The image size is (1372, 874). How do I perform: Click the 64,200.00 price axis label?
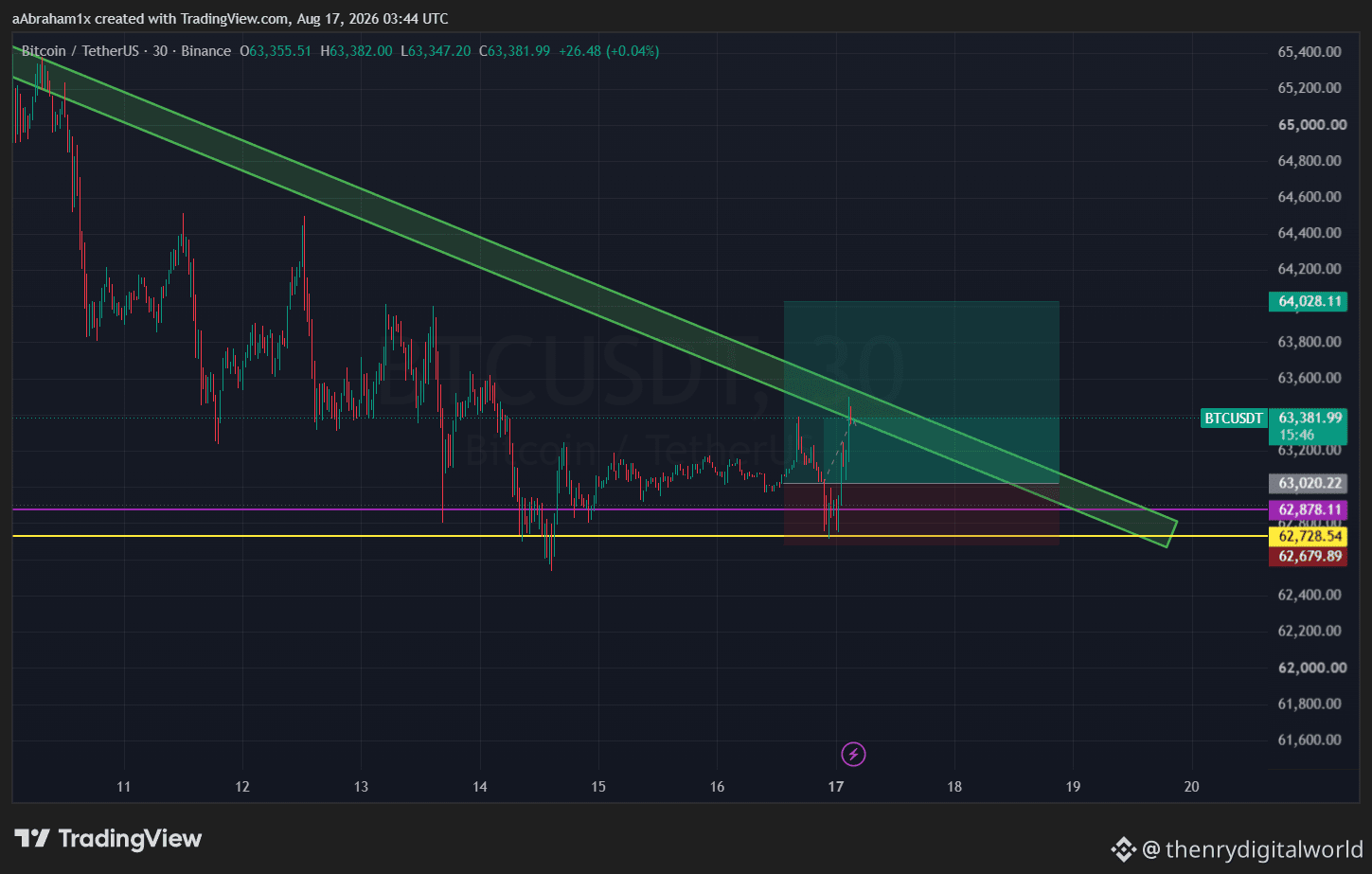click(1310, 269)
